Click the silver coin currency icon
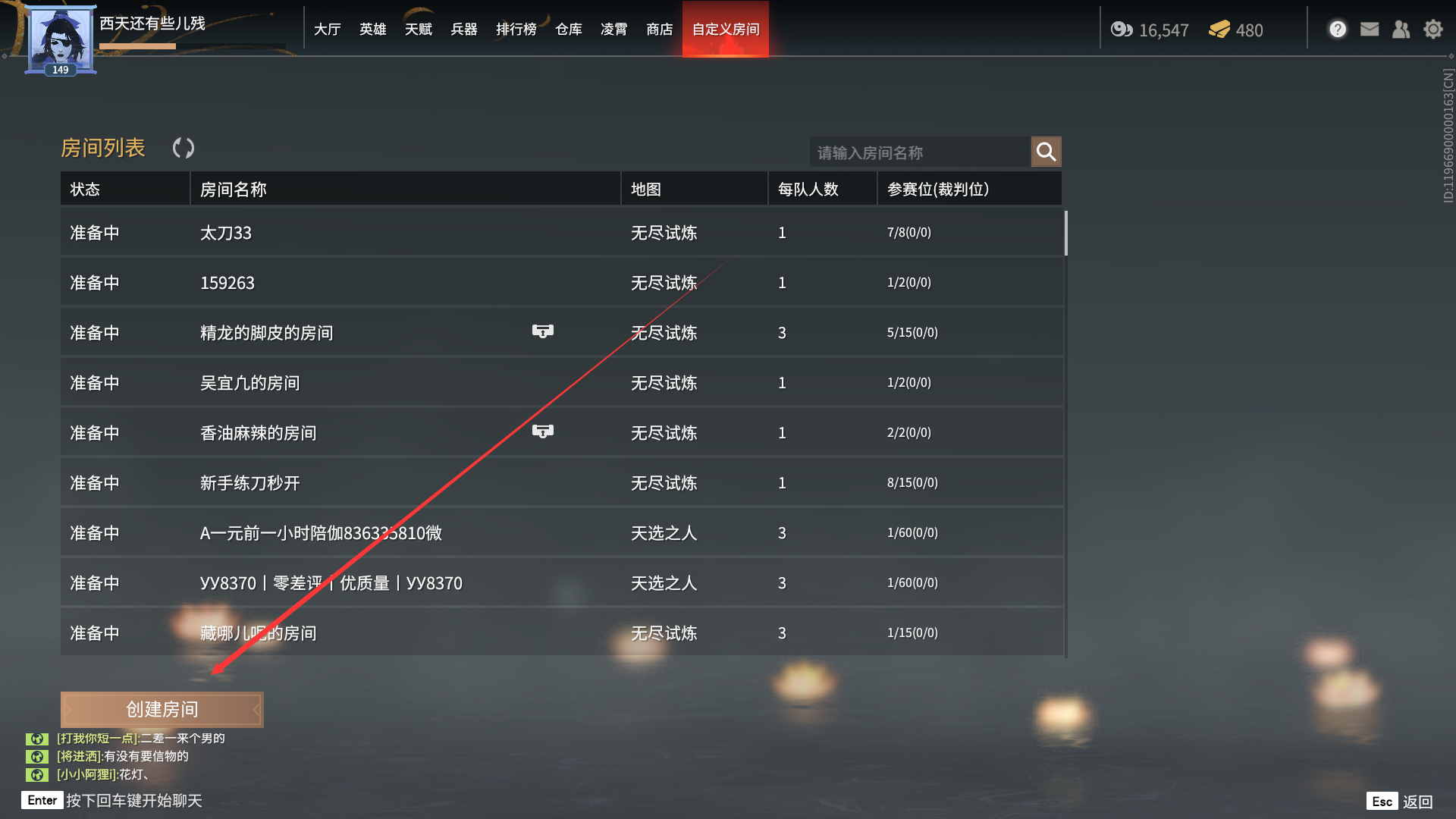This screenshot has width=1456, height=819. 1122,30
